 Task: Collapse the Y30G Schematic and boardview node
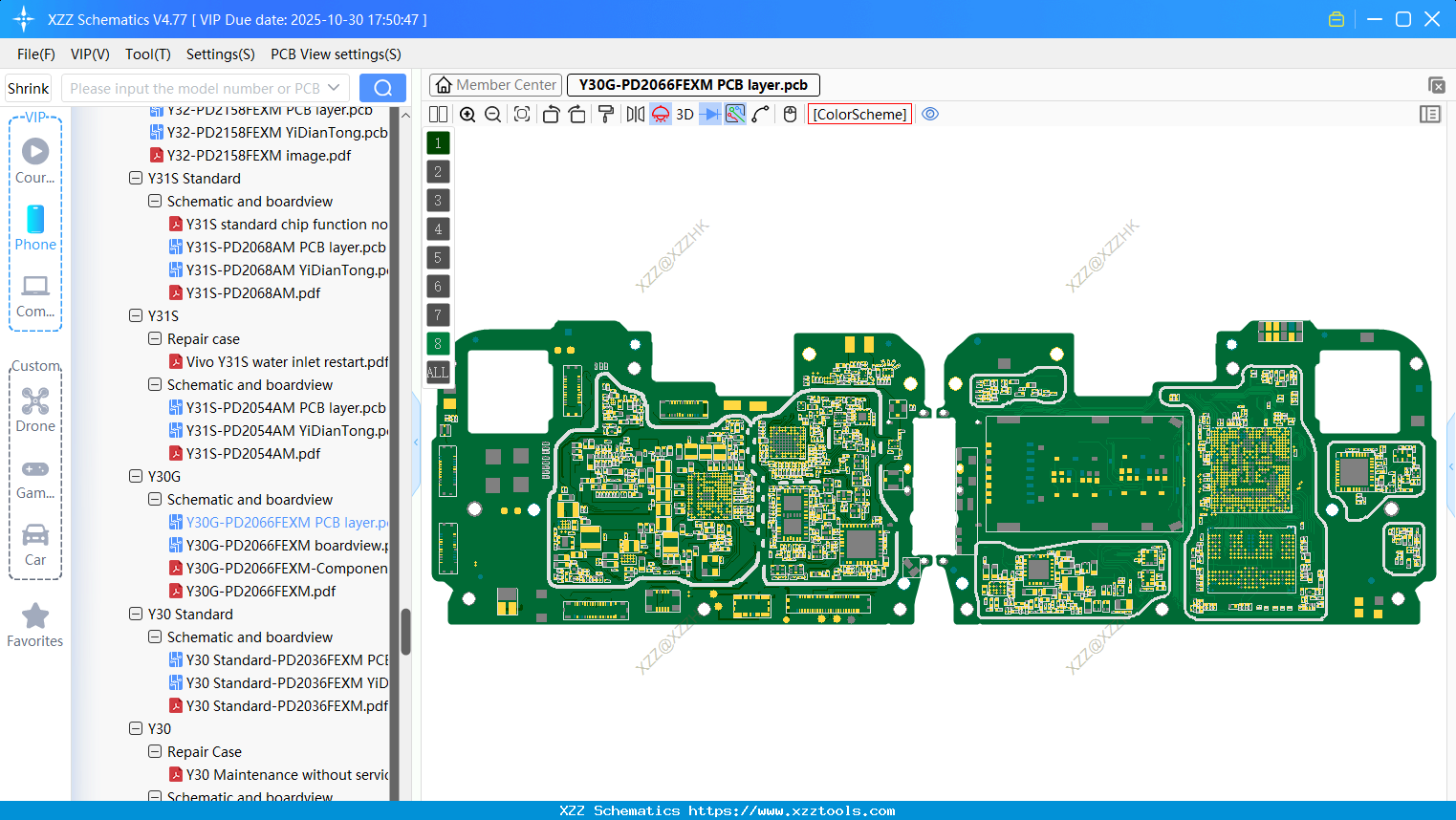click(x=154, y=499)
